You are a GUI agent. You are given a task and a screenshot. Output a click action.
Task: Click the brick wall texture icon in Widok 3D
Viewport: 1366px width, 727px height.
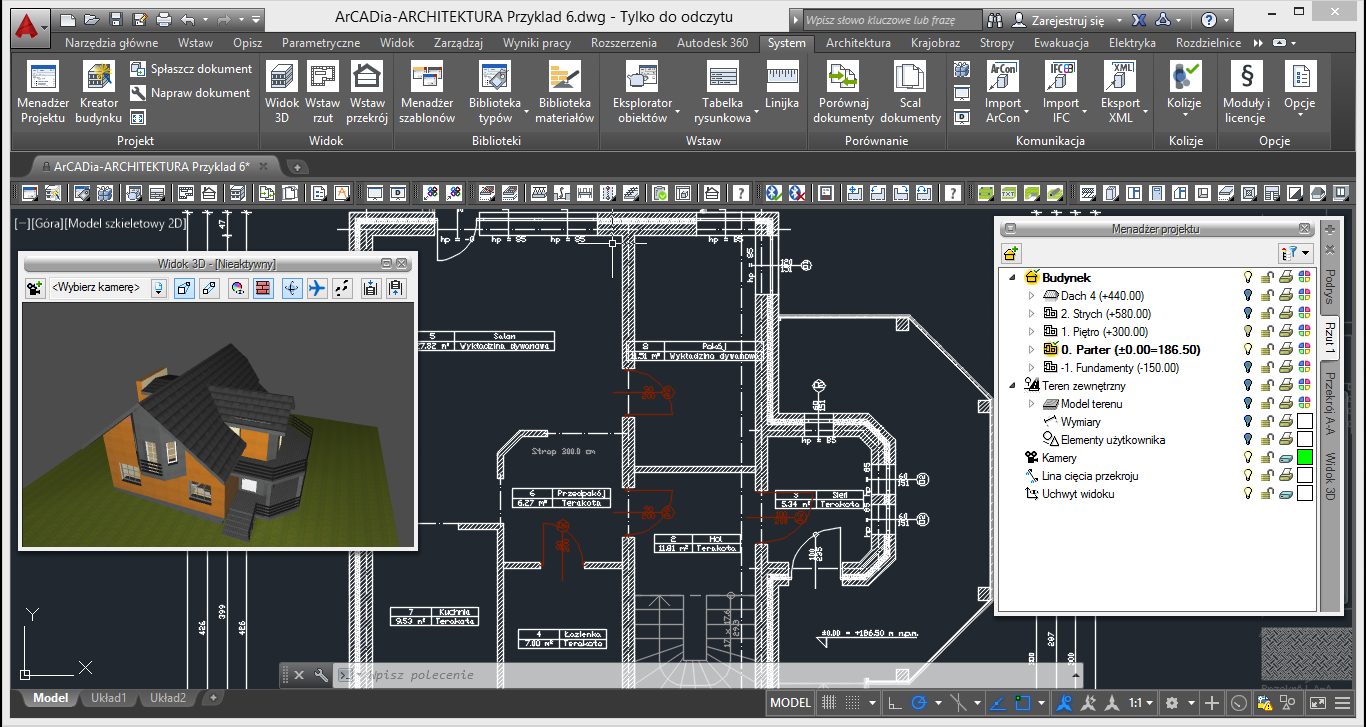pos(263,288)
